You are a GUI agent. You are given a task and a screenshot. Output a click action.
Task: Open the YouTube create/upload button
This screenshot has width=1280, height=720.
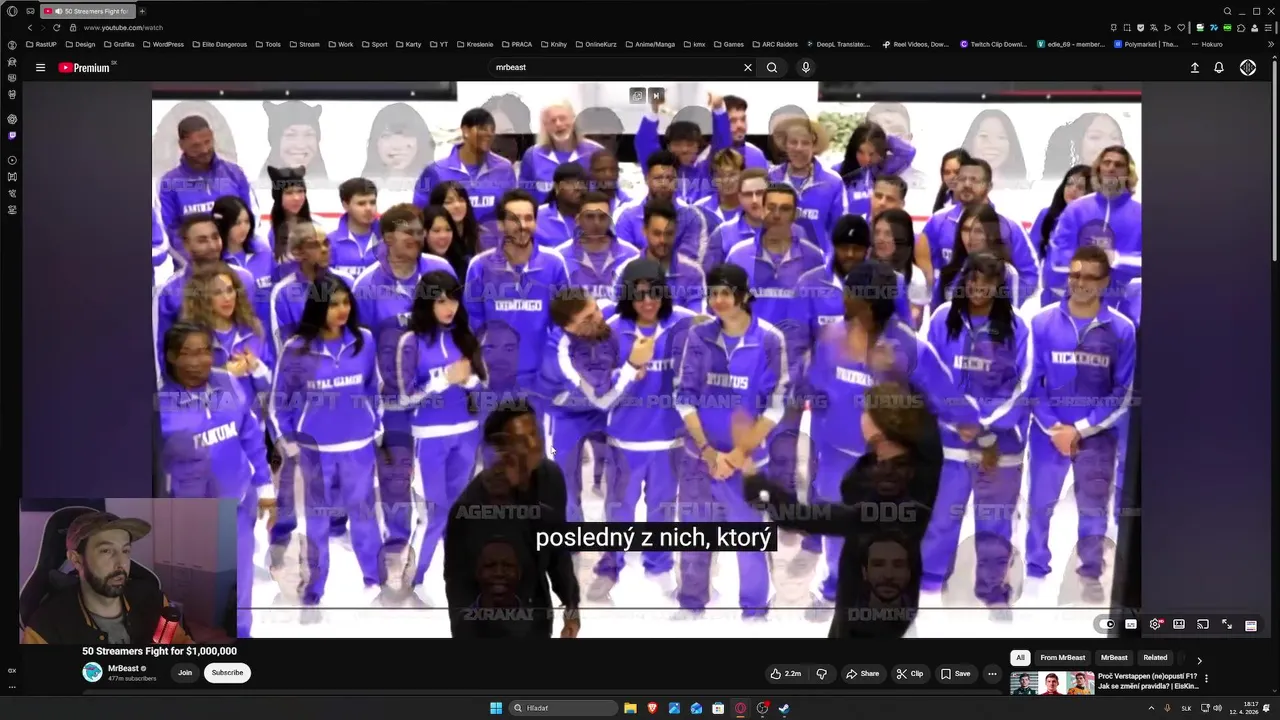(x=1194, y=68)
